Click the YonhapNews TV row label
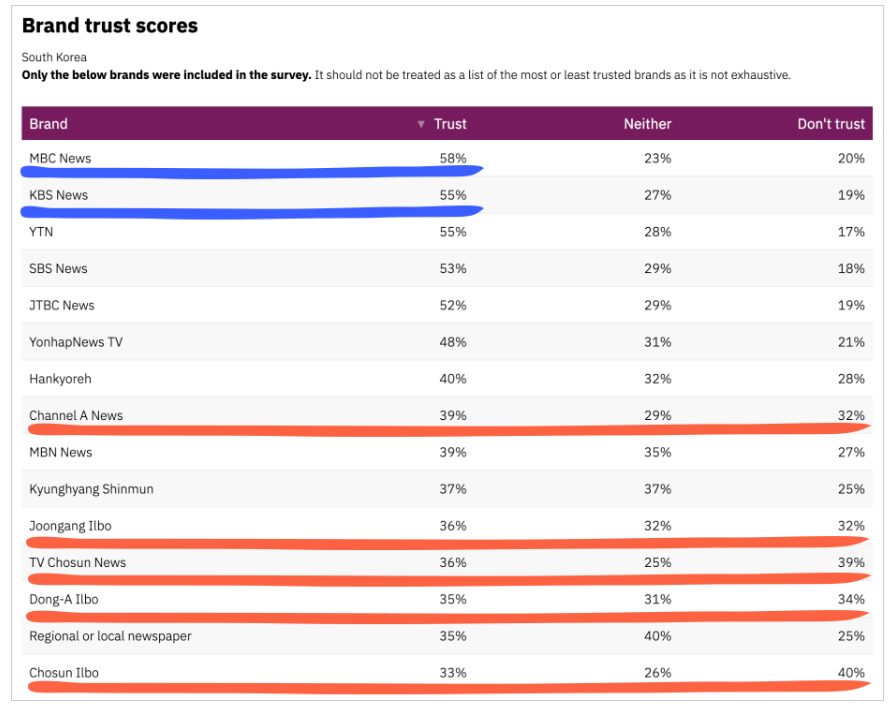The width and height of the screenshot is (892, 709). click(76, 342)
